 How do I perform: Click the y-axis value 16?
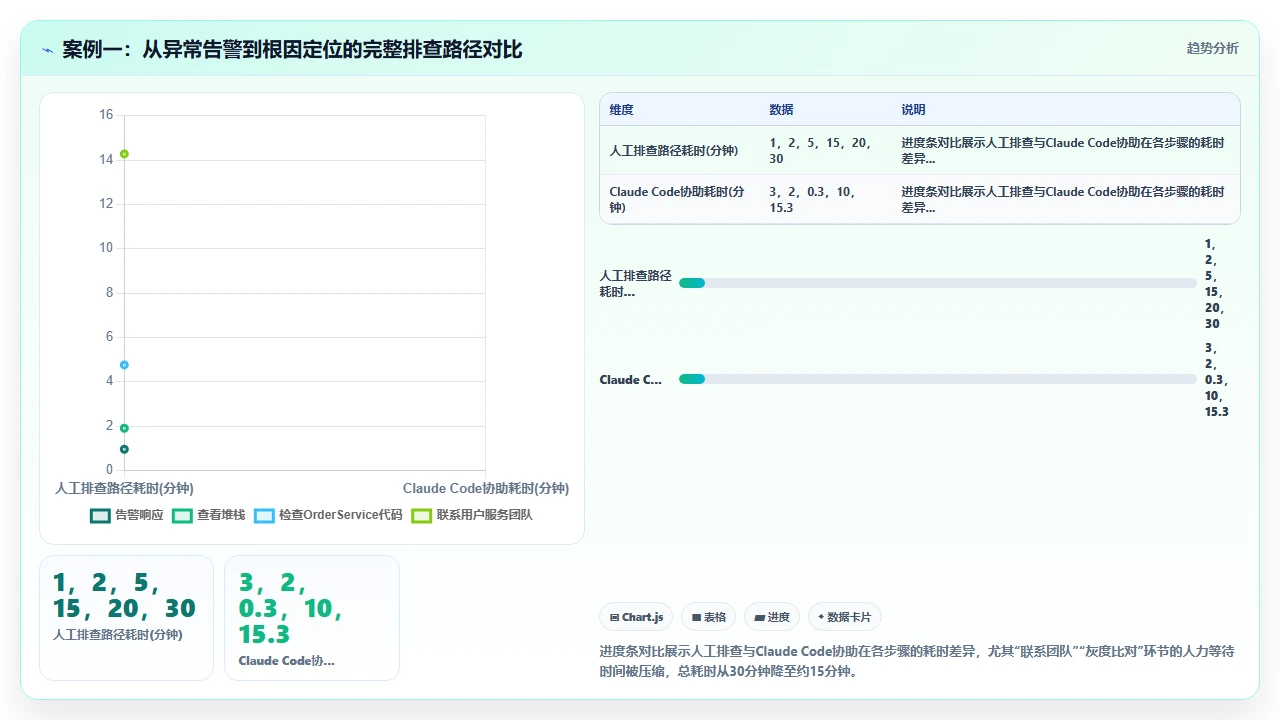106,115
